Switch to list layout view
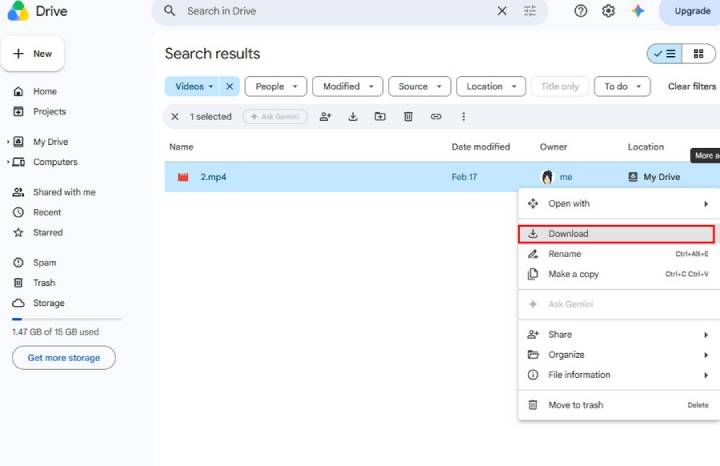720x466 pixels. [664, 54]
